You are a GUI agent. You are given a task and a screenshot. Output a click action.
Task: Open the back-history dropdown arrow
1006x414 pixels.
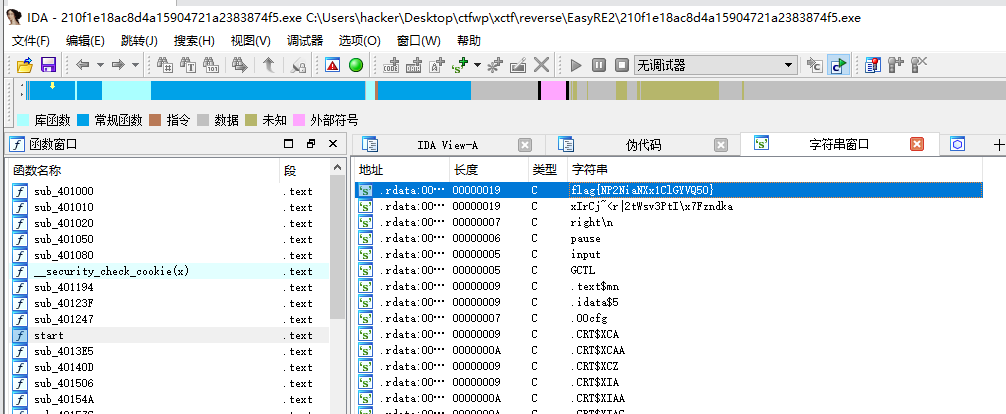click(x=100, y=65)
